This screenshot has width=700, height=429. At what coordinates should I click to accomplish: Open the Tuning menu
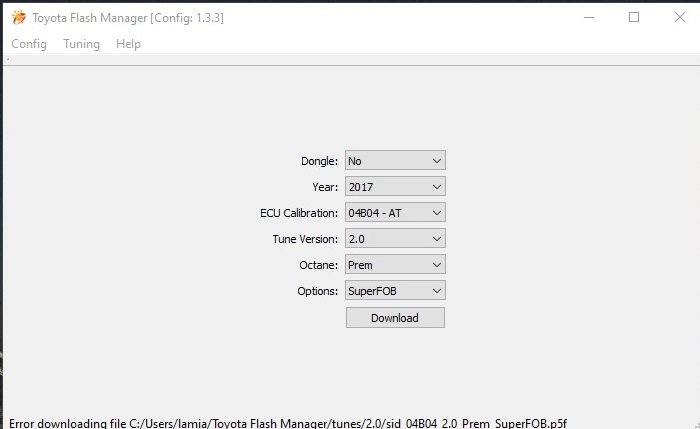(81, 44)
